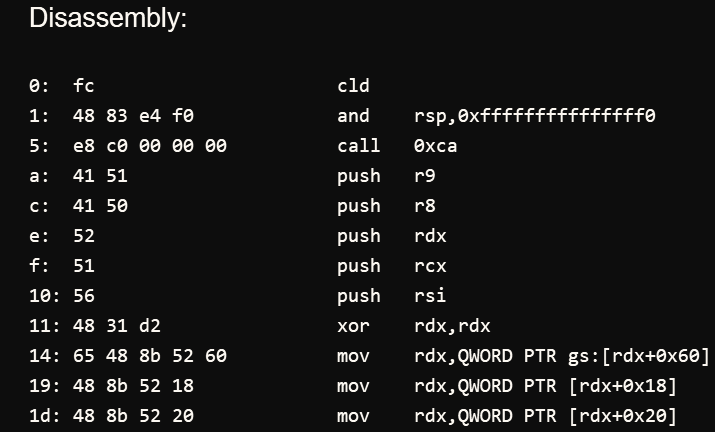
Task: Click the hex bytes 48 83 e4 f0
Action: point(133,116)
